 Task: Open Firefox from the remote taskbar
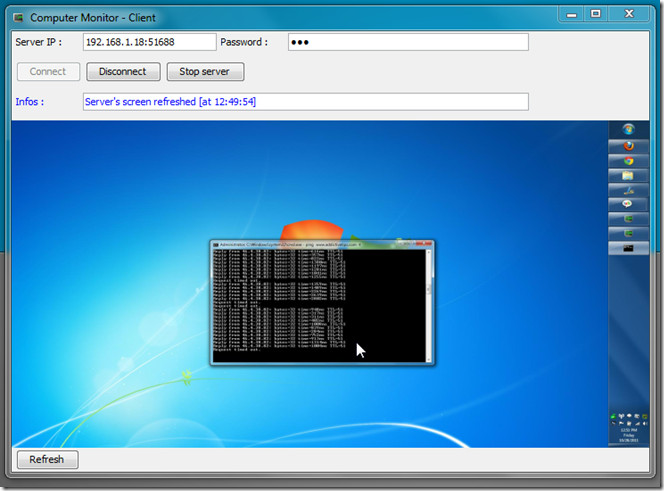[628, 145]
